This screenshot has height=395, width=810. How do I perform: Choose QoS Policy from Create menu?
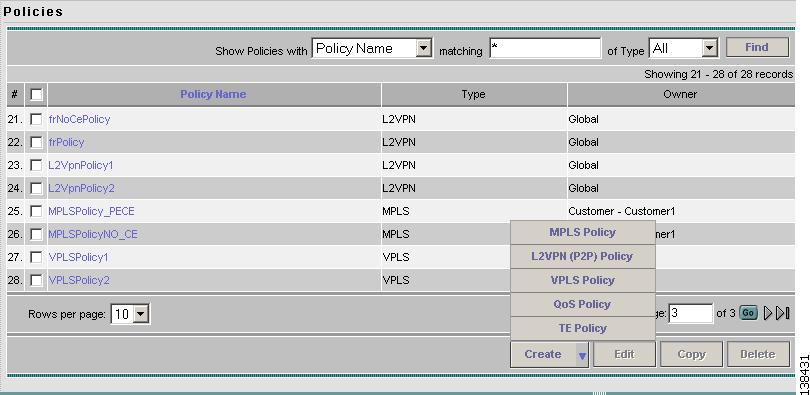[x=583, y=304]
